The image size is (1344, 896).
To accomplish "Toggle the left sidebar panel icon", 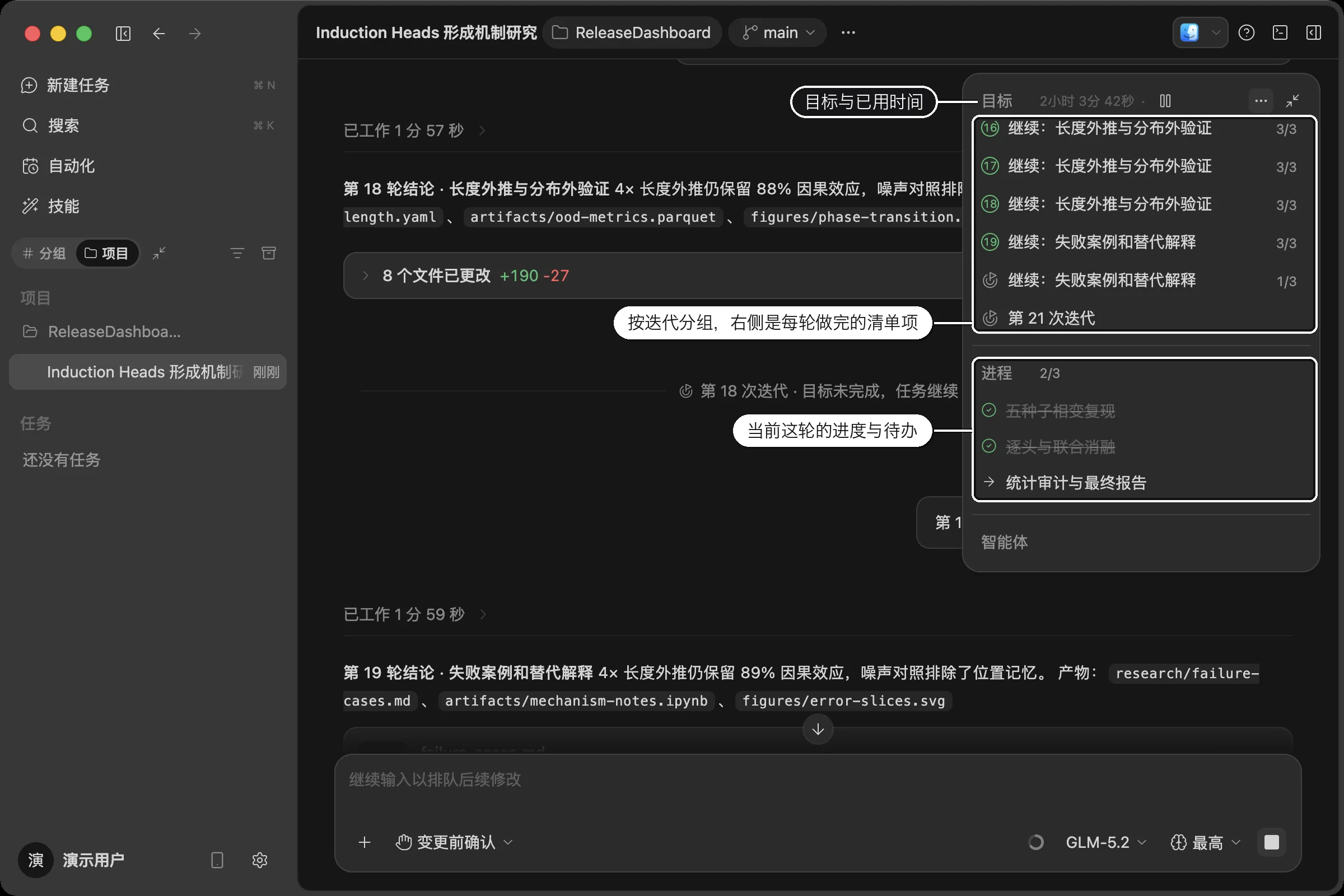I will click(123, 34).
